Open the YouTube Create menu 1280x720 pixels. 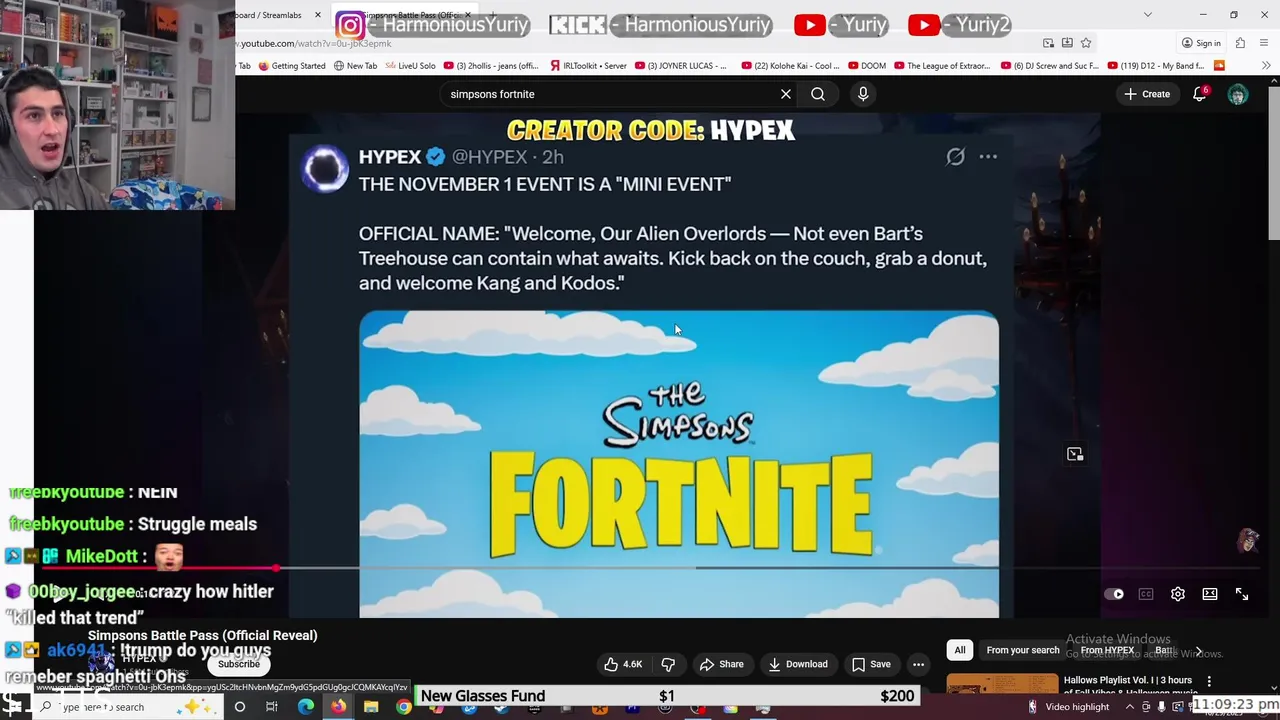(x=1146, y=94)
